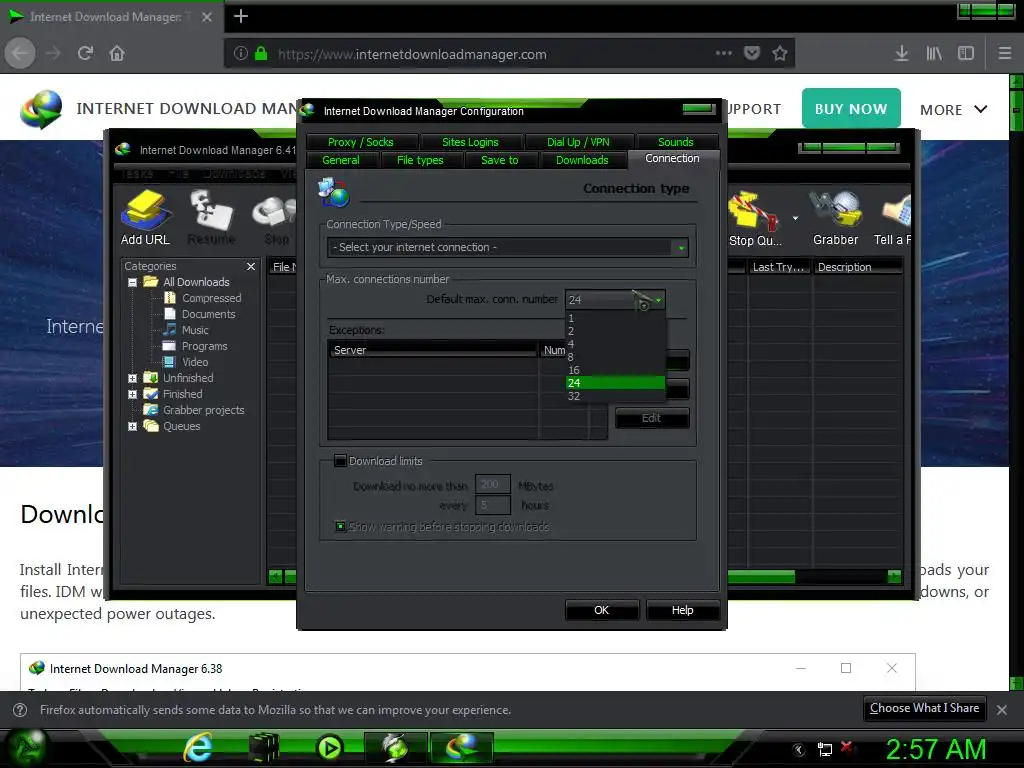Screen dimensions: 1024x768
Task: Switch to Sounds tab
Action: pyautogui.click(x=675, y=142)
